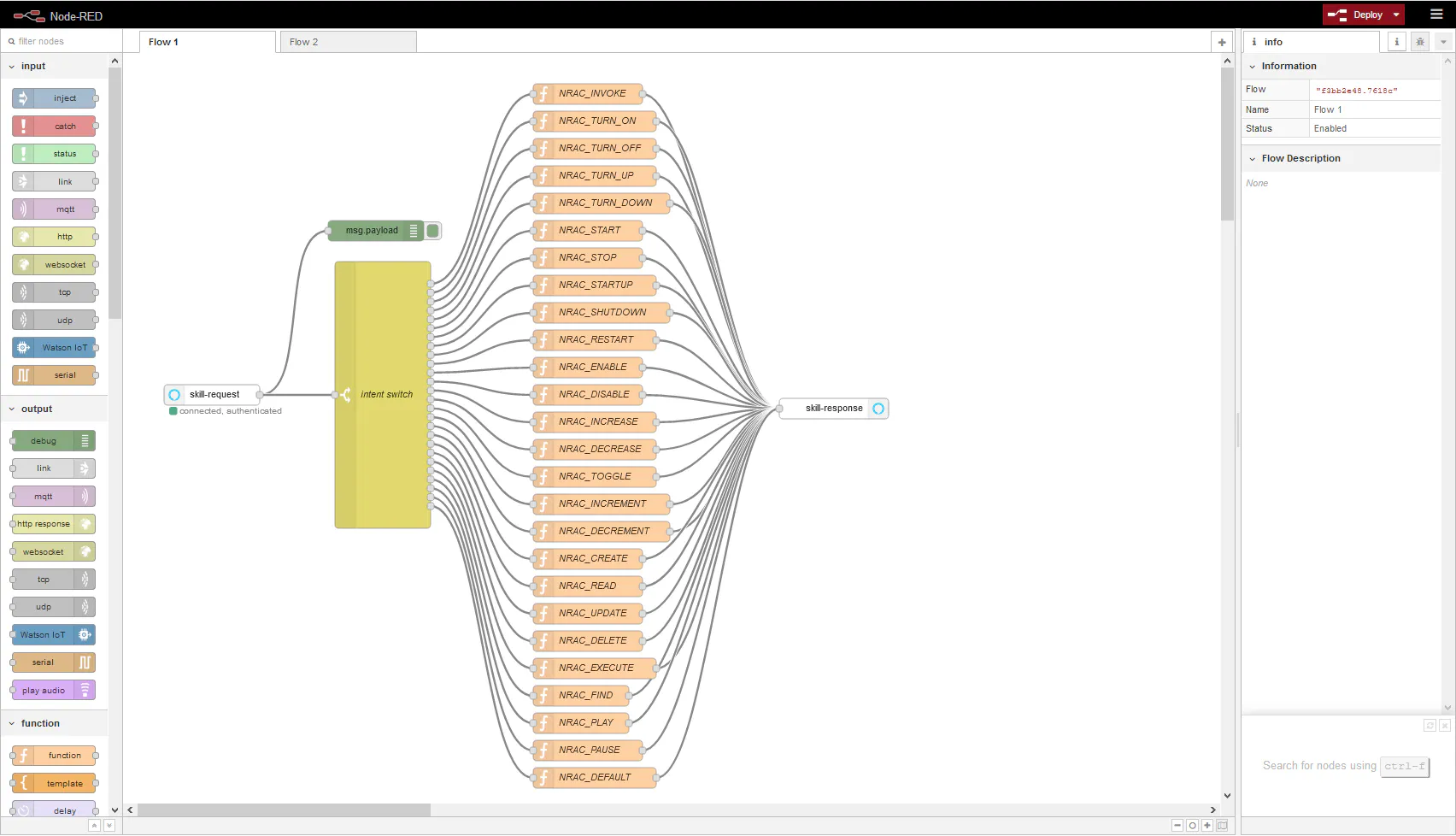Select the serial input node

[x=54, y=375]
